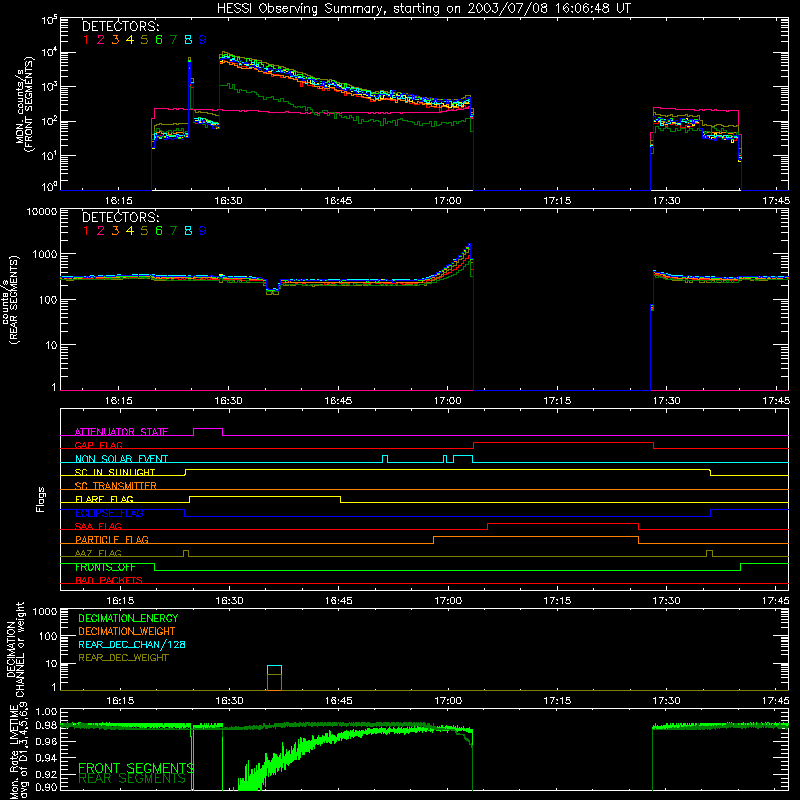Click 16:30 time label under decimation panel
Viewport: 800px width, 800px height.
pyautogui.click(x=229, y=701)
